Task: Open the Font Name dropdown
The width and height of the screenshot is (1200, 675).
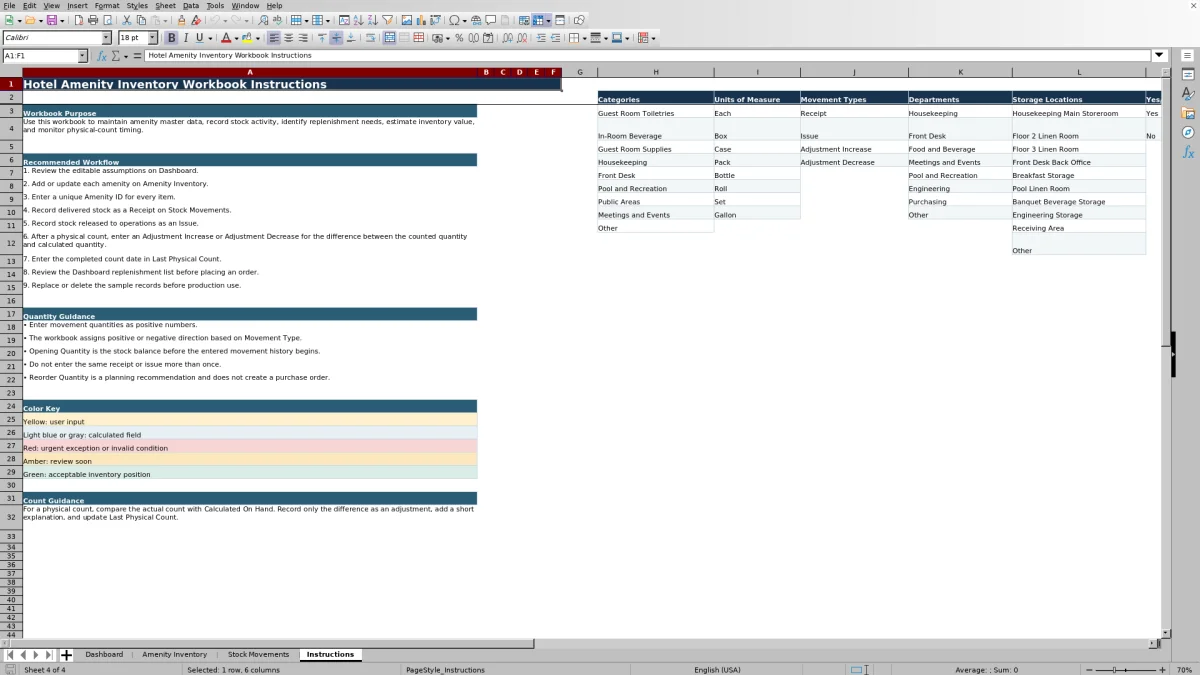Action: coord(106,38)
